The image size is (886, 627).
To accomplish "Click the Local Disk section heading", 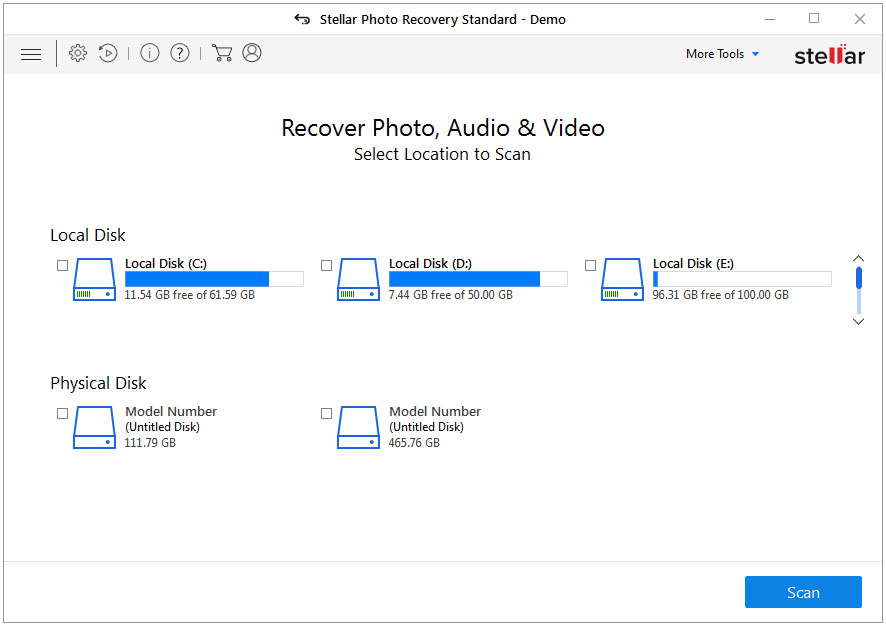I will click(87, 235).
